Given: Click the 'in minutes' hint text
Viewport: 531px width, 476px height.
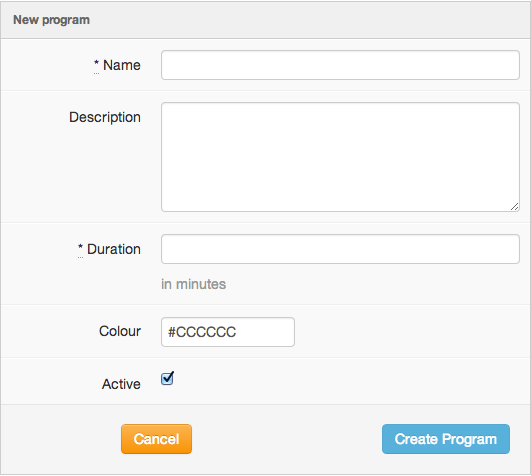Looking at the screenshot, I should [193, 284].
